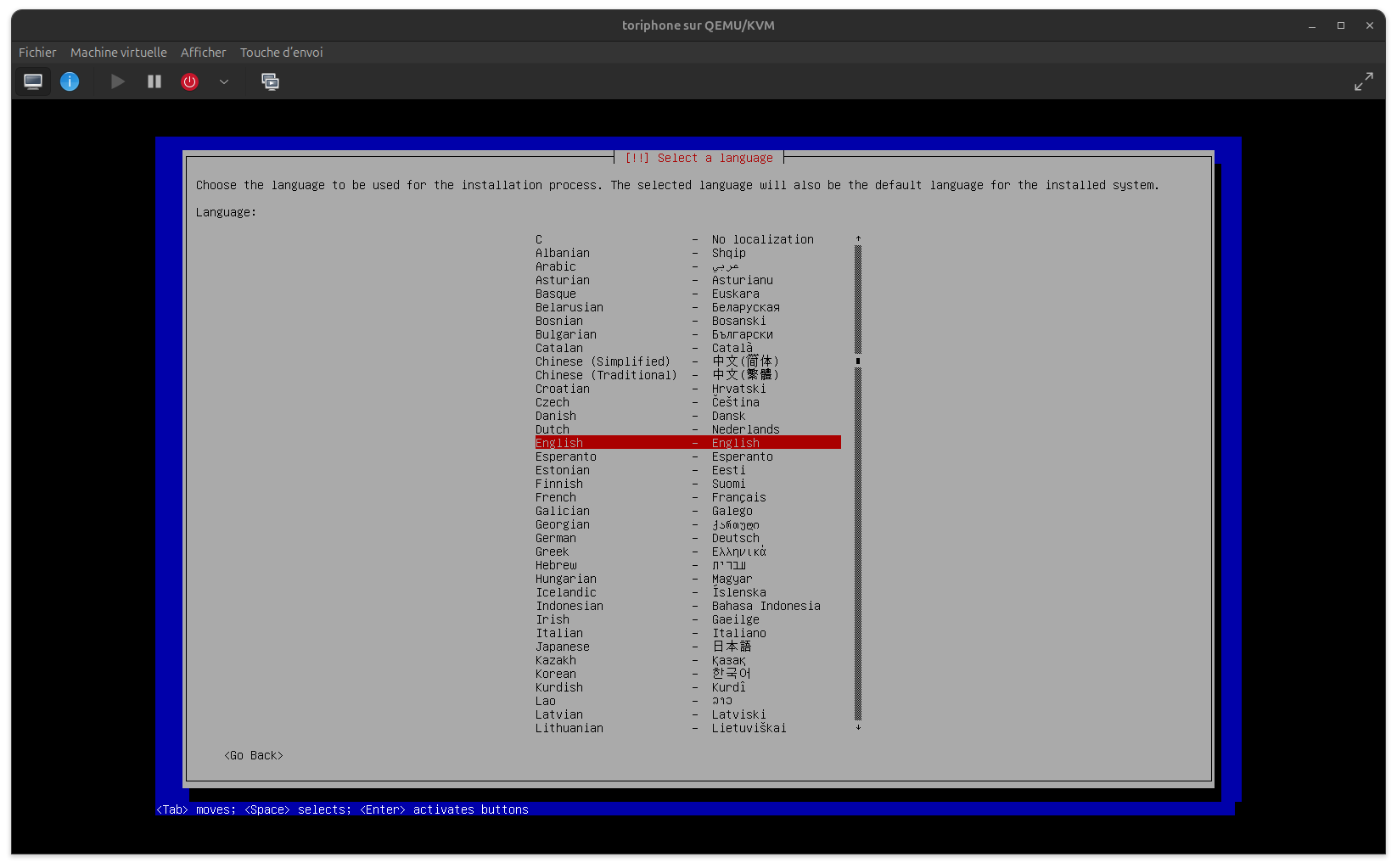Viewport: 1397px width, 868px height.
Task: Click the language list scrollbar track
Action: 858,543
